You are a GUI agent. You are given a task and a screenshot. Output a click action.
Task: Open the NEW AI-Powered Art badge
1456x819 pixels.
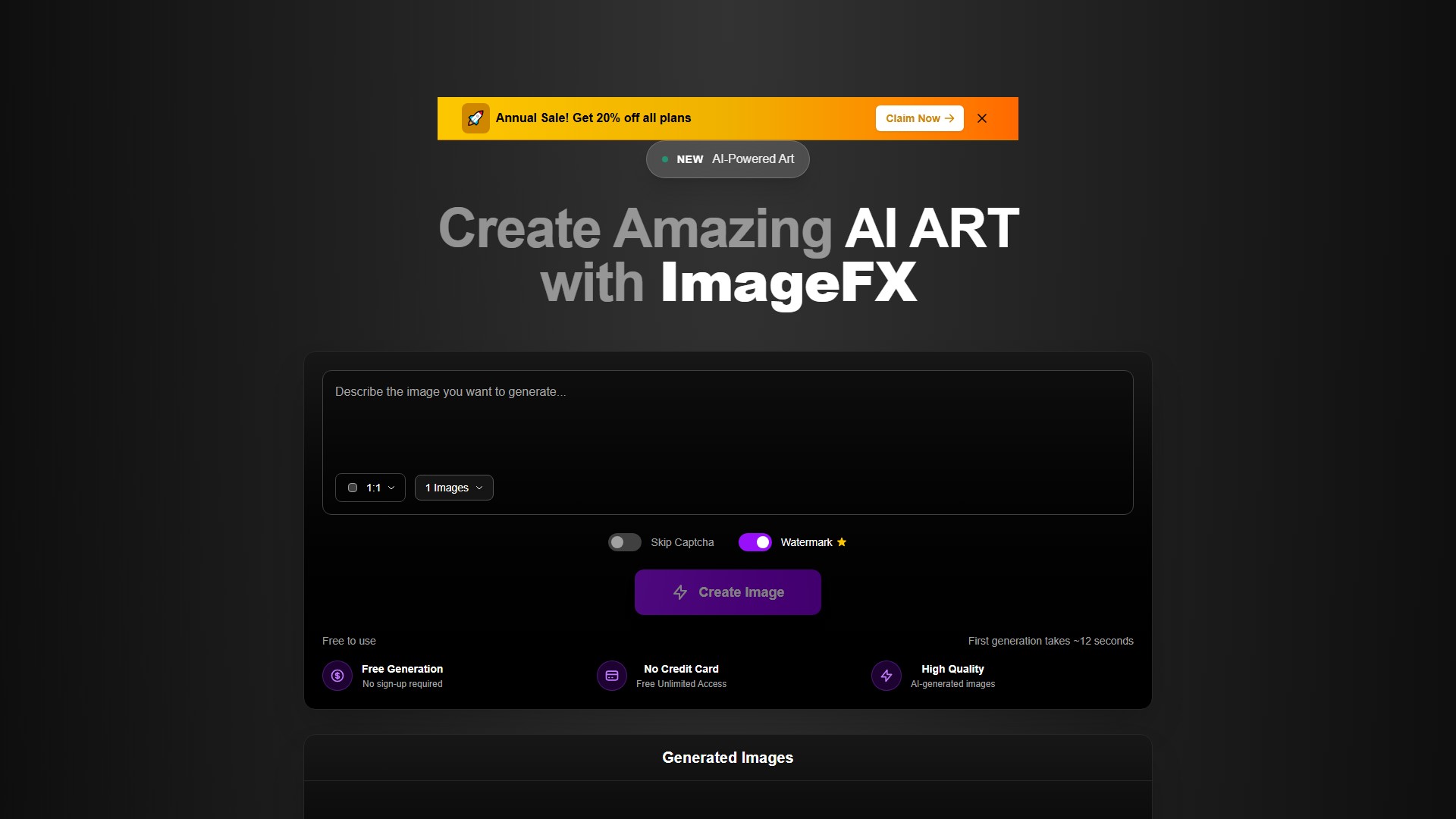pyautogui.click(x=728, y=159)
